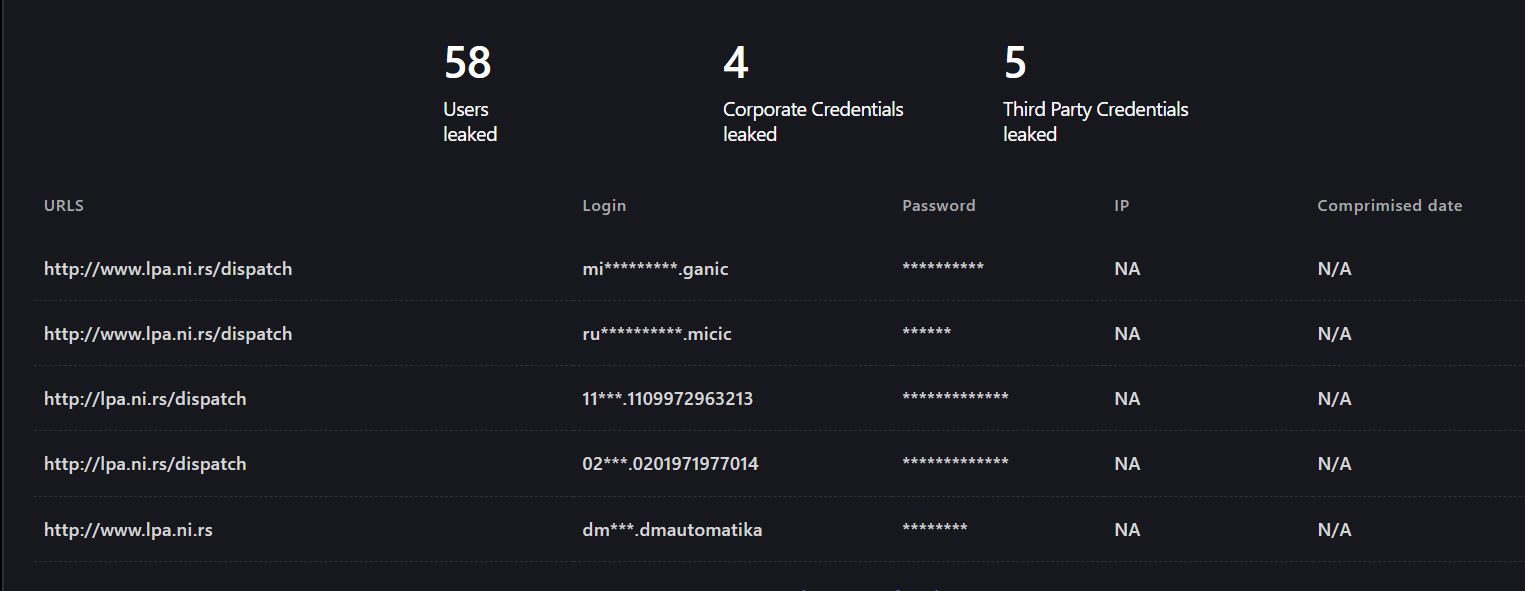
Task: Select the masked password in the ganic row
Action: coord(942,267)
